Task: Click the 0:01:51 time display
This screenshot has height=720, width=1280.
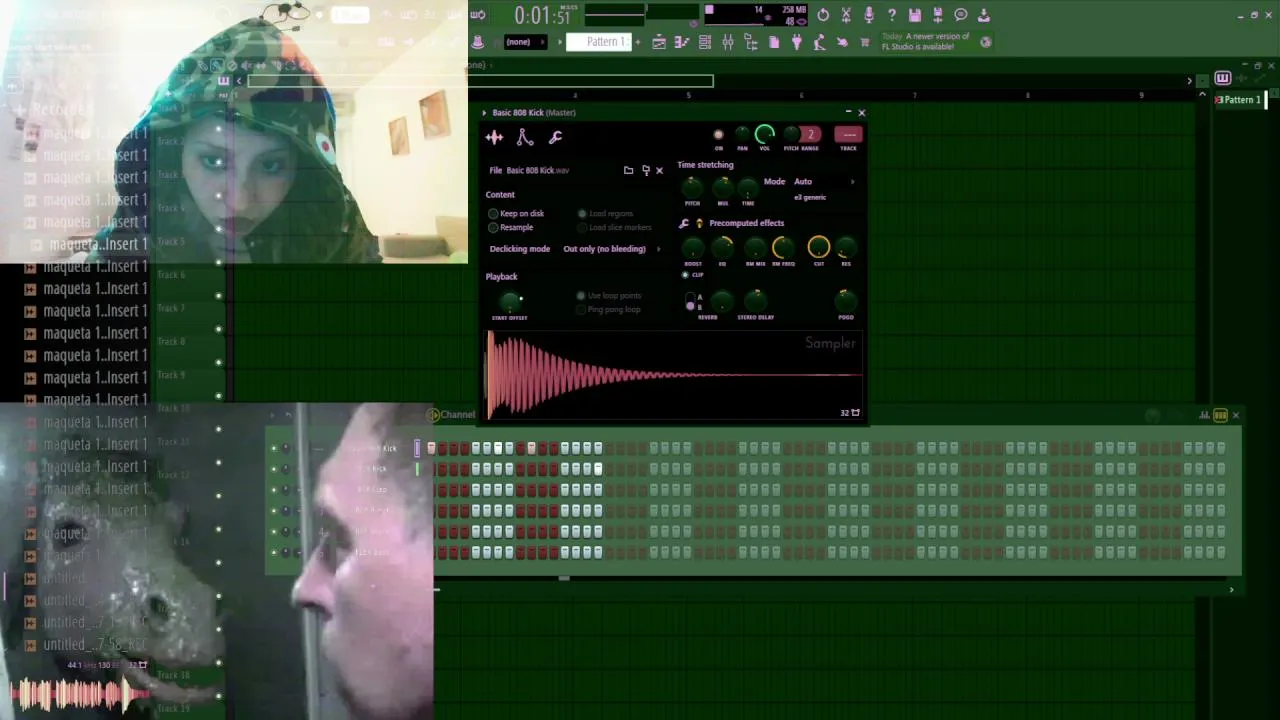Action: [x=542, y=16]
